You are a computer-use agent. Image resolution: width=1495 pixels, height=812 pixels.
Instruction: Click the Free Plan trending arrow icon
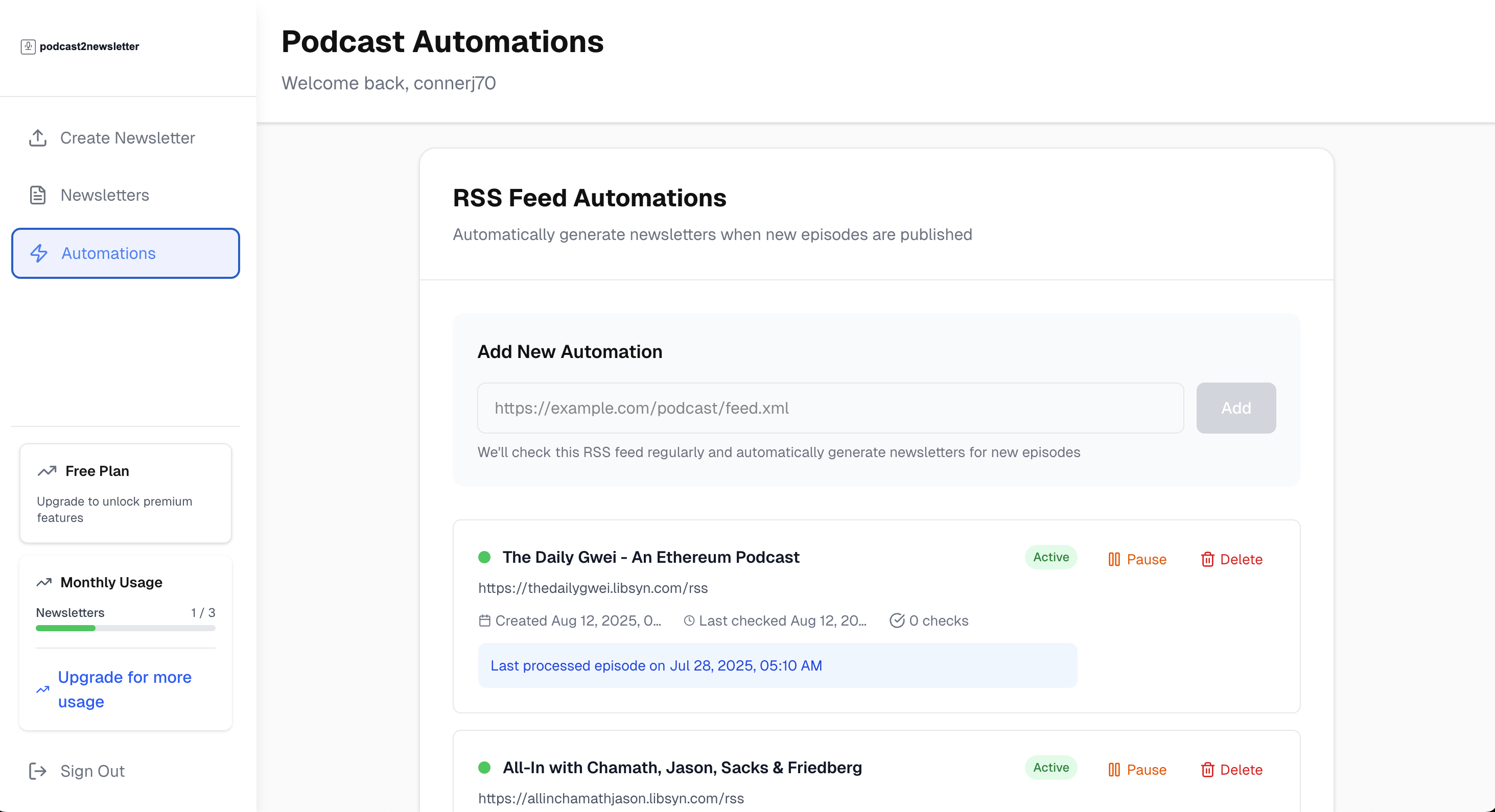click(x=47, y=471)
